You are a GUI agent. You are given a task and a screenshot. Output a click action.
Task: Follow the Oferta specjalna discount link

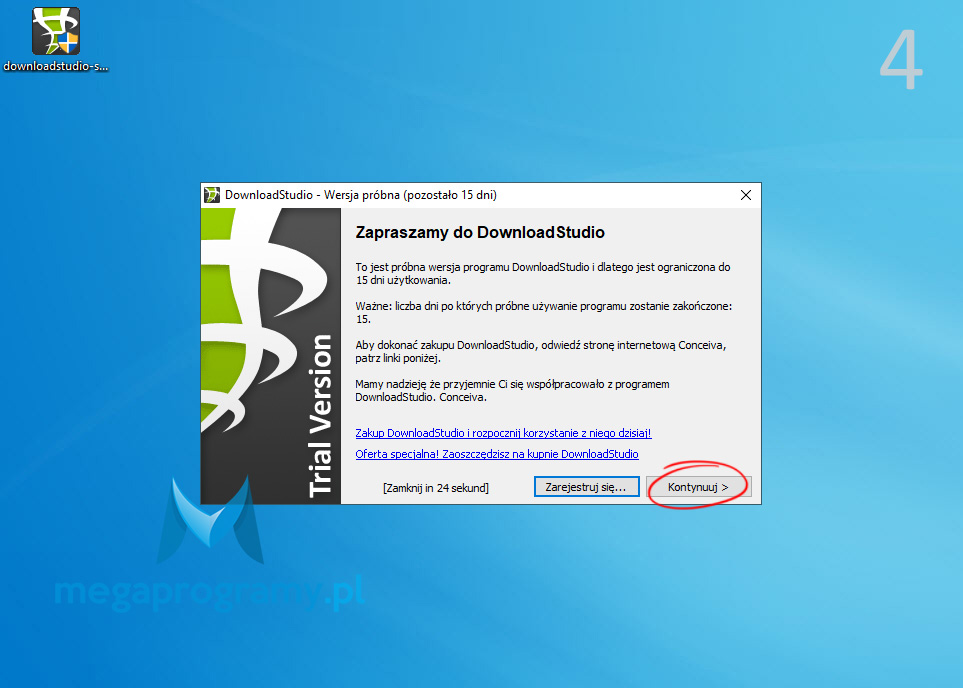tap(497, 454)
